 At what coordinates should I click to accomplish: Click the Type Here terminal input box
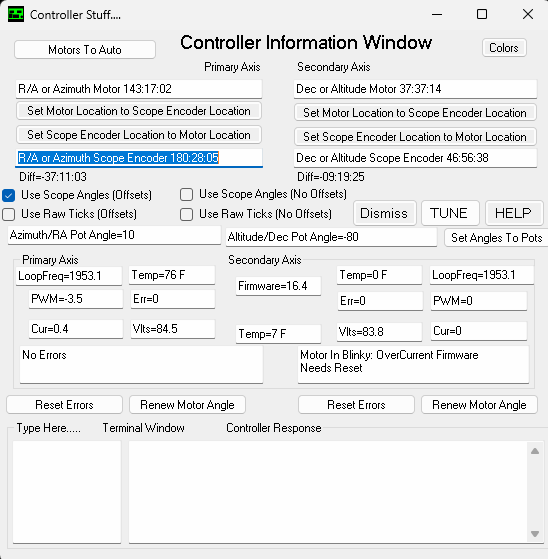(67, 492)
